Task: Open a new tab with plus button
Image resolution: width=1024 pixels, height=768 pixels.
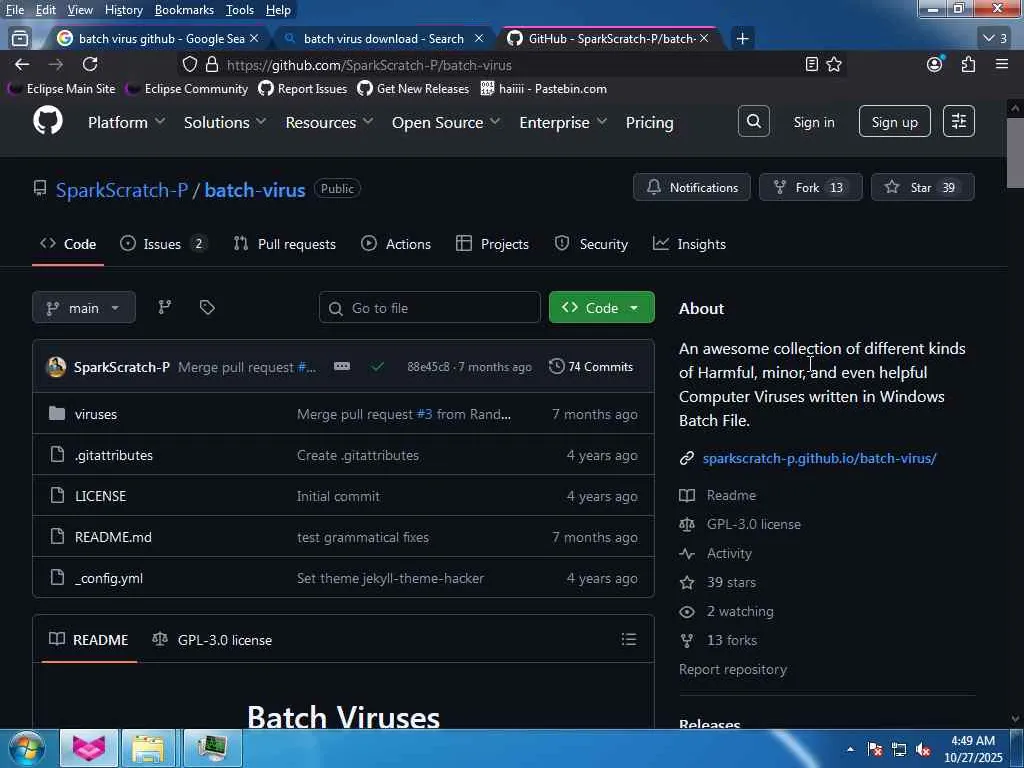Action: click(x=743, y=39)
